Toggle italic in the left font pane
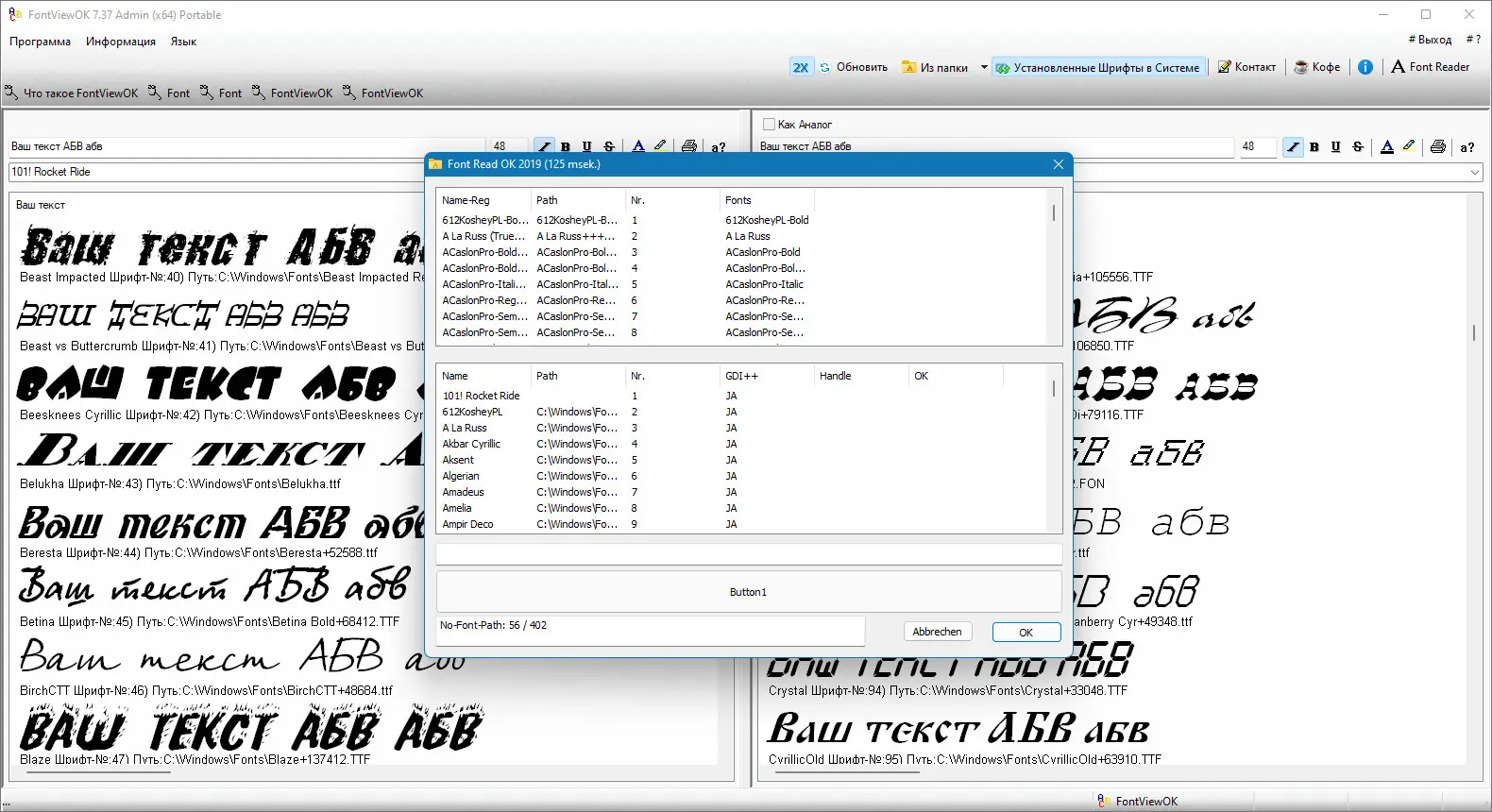 (544, 147)
